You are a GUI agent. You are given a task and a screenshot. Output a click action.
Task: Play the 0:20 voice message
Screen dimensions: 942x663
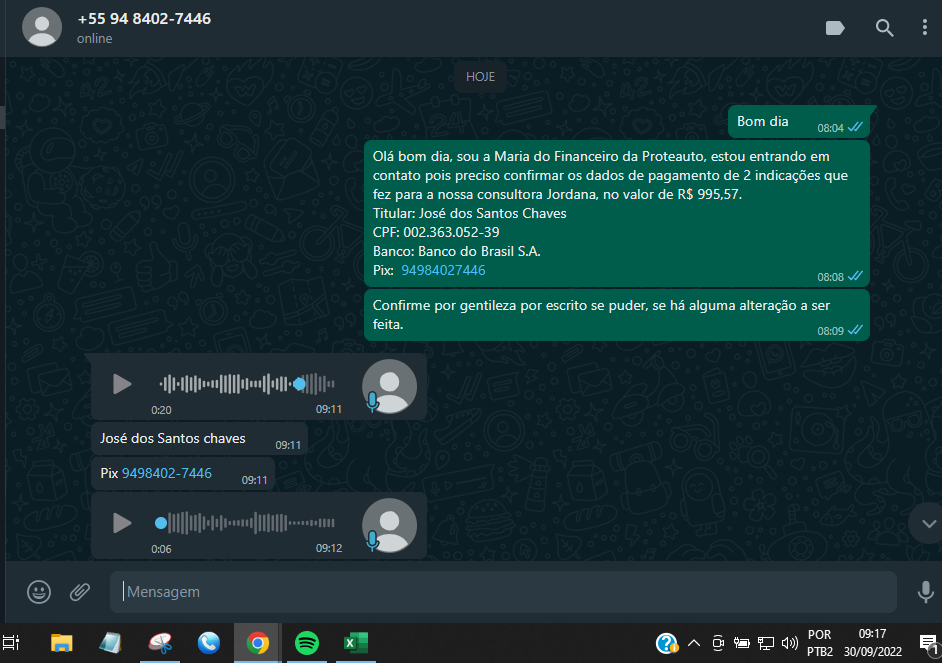[122, 384]
